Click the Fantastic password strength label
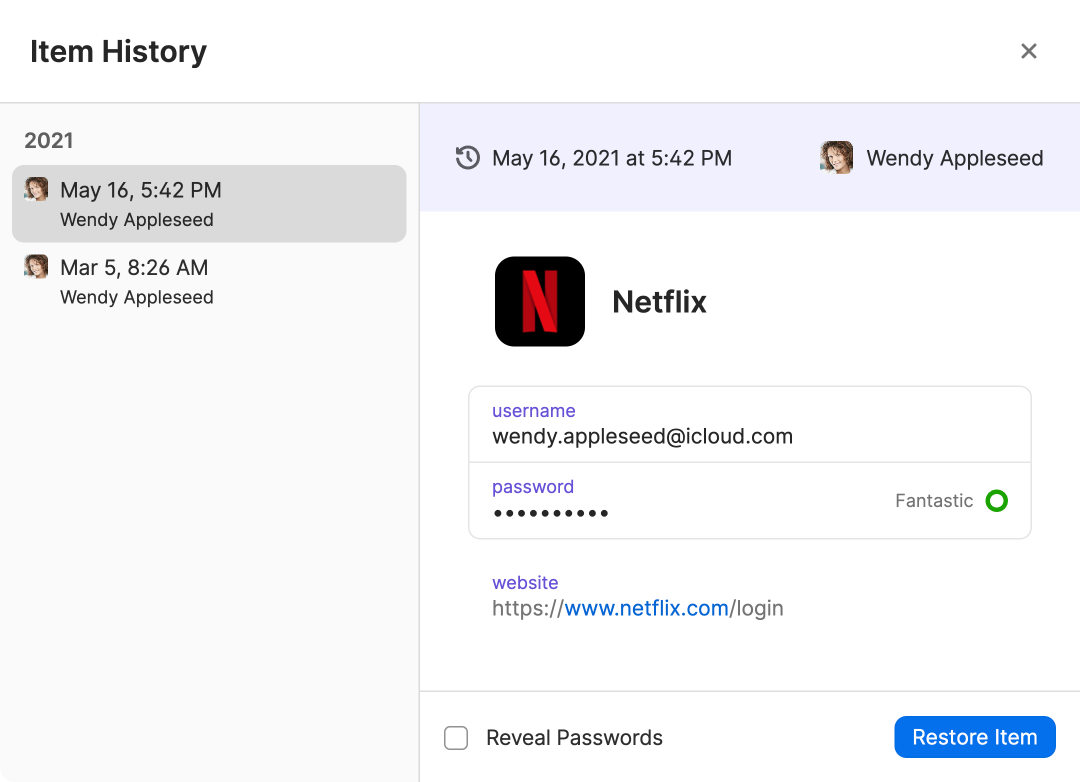 [934, 501]
